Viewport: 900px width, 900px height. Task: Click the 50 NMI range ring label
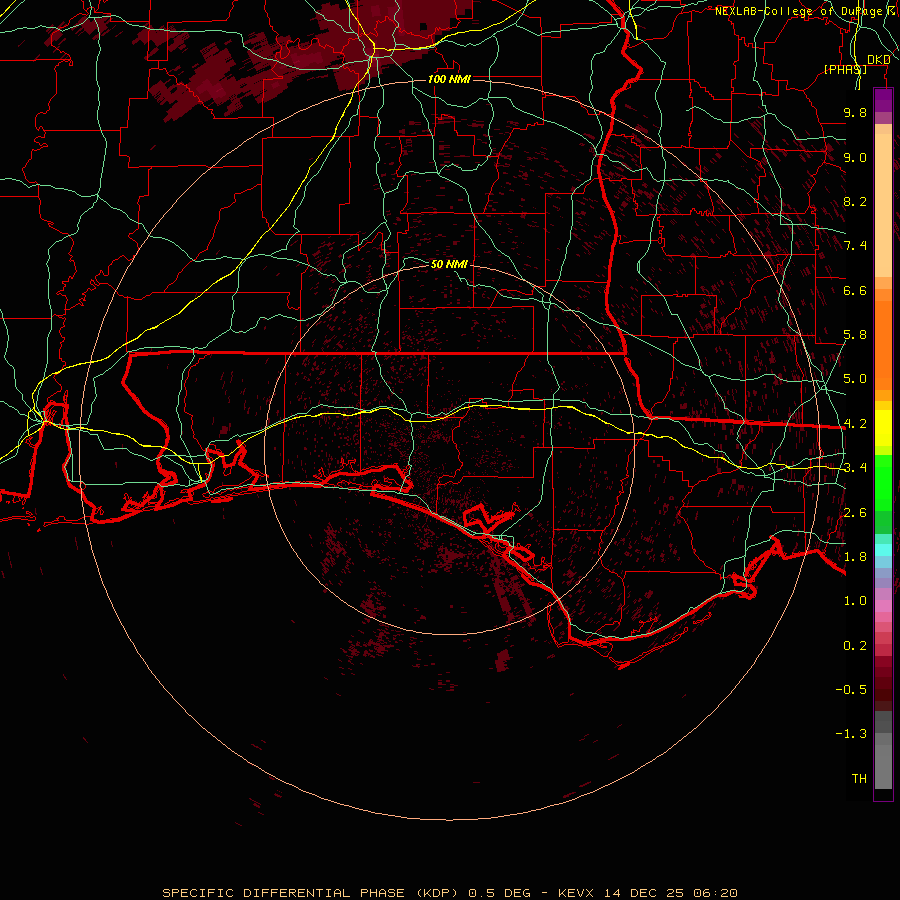[449, 264]
